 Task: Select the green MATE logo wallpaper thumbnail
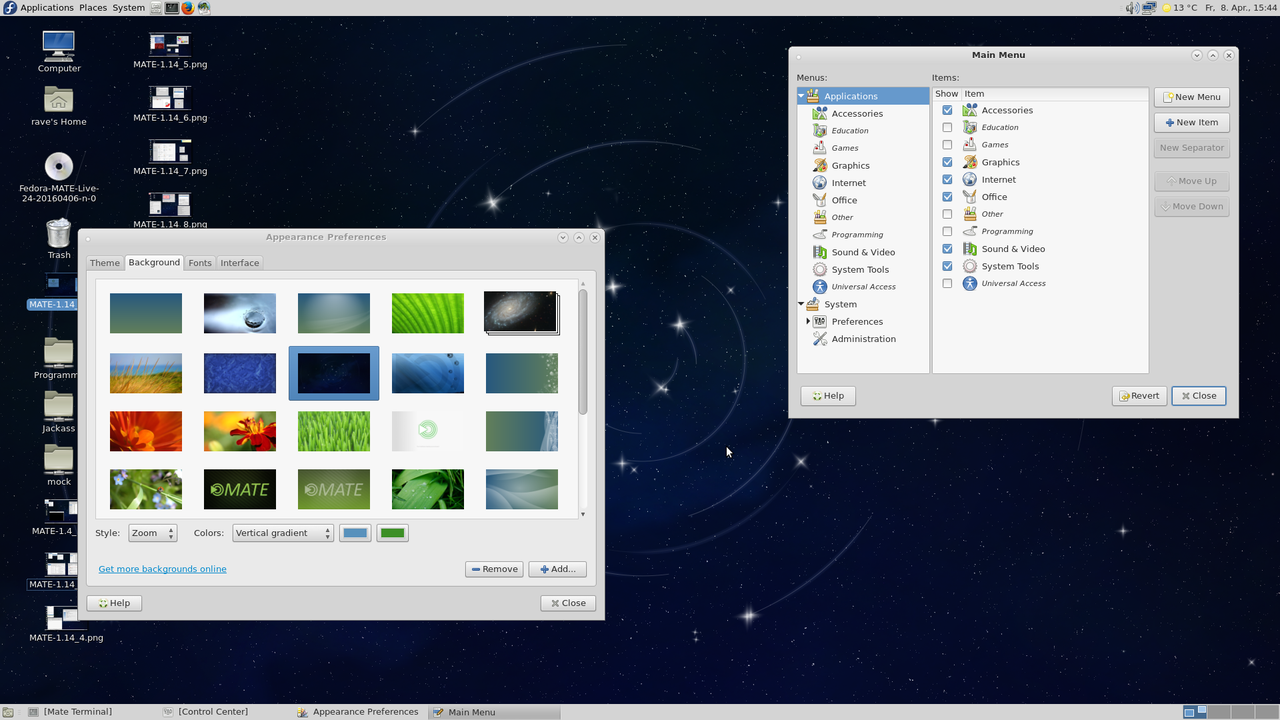(334, 489)
